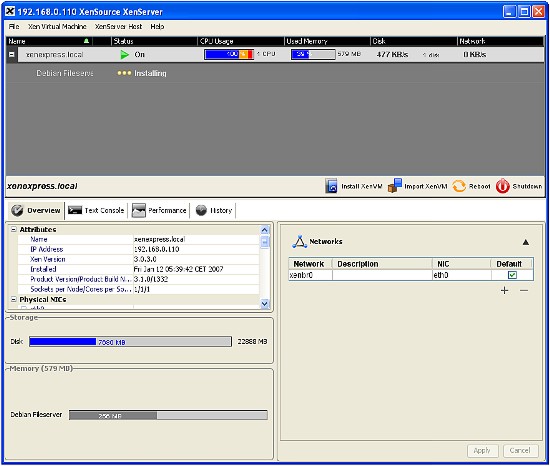This screenshot has height=466, width=550.
Task: Click the Import XenVM button label
Action: [426, 187]
